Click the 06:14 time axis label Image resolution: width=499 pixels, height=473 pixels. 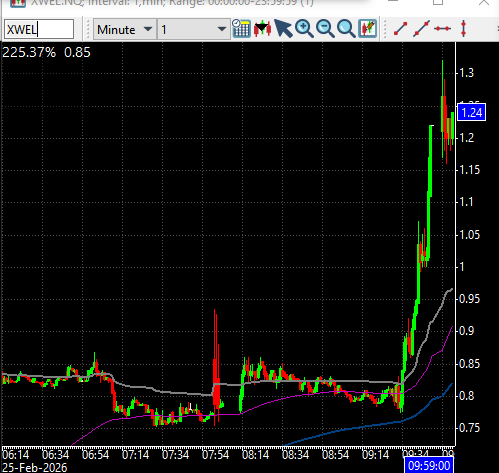[x=16, y=455]
